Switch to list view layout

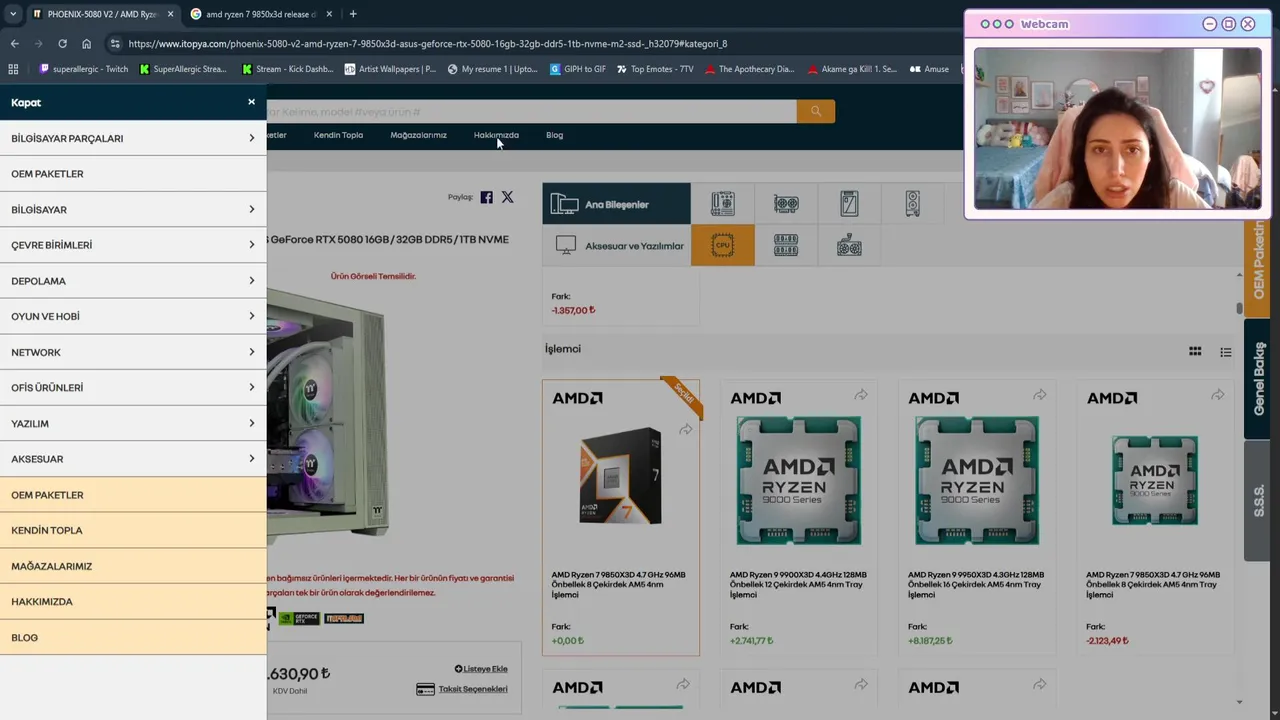1225,352
